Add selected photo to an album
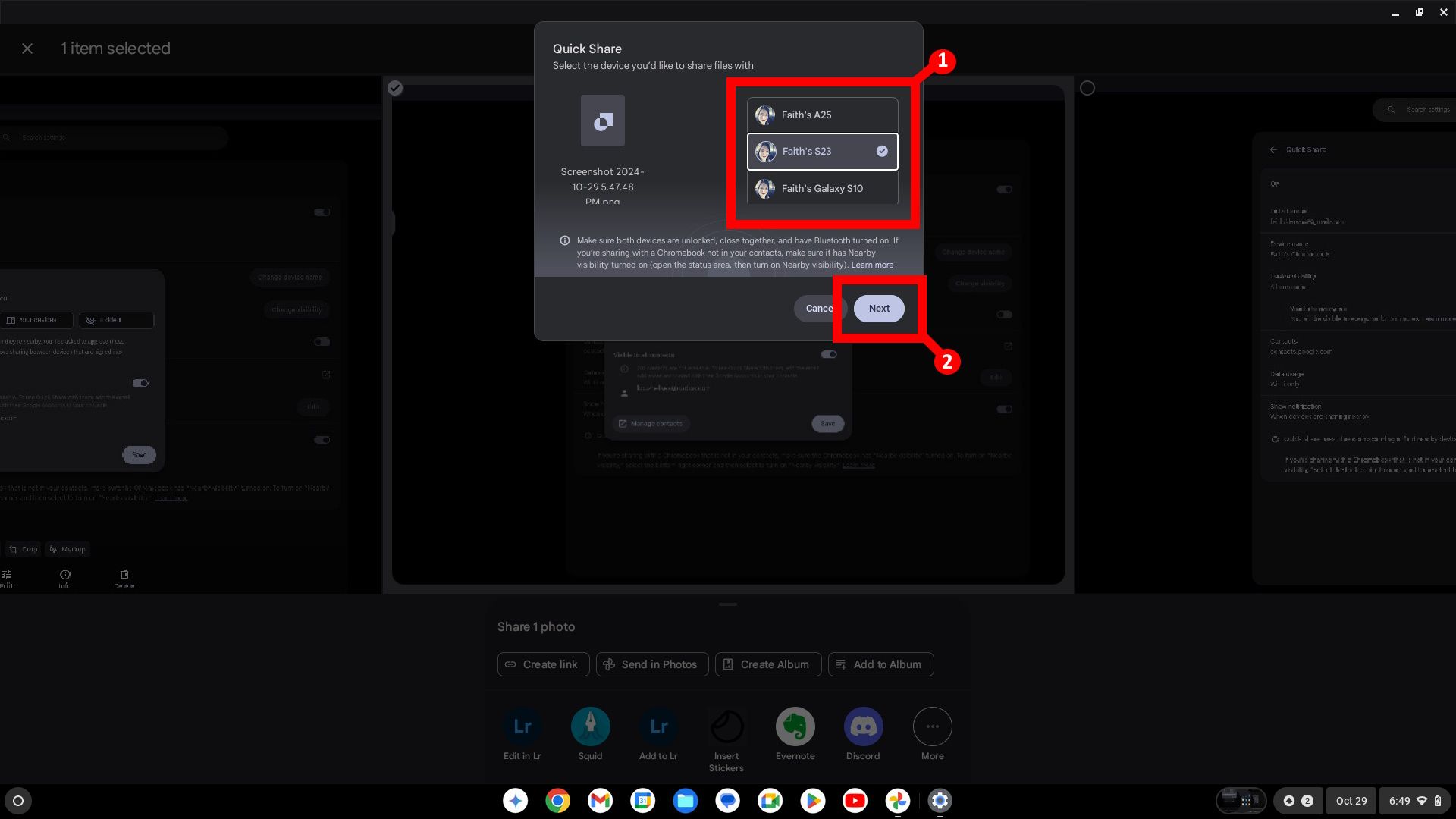This screenshot has height=819, width=1456. [x=880, y=664]
